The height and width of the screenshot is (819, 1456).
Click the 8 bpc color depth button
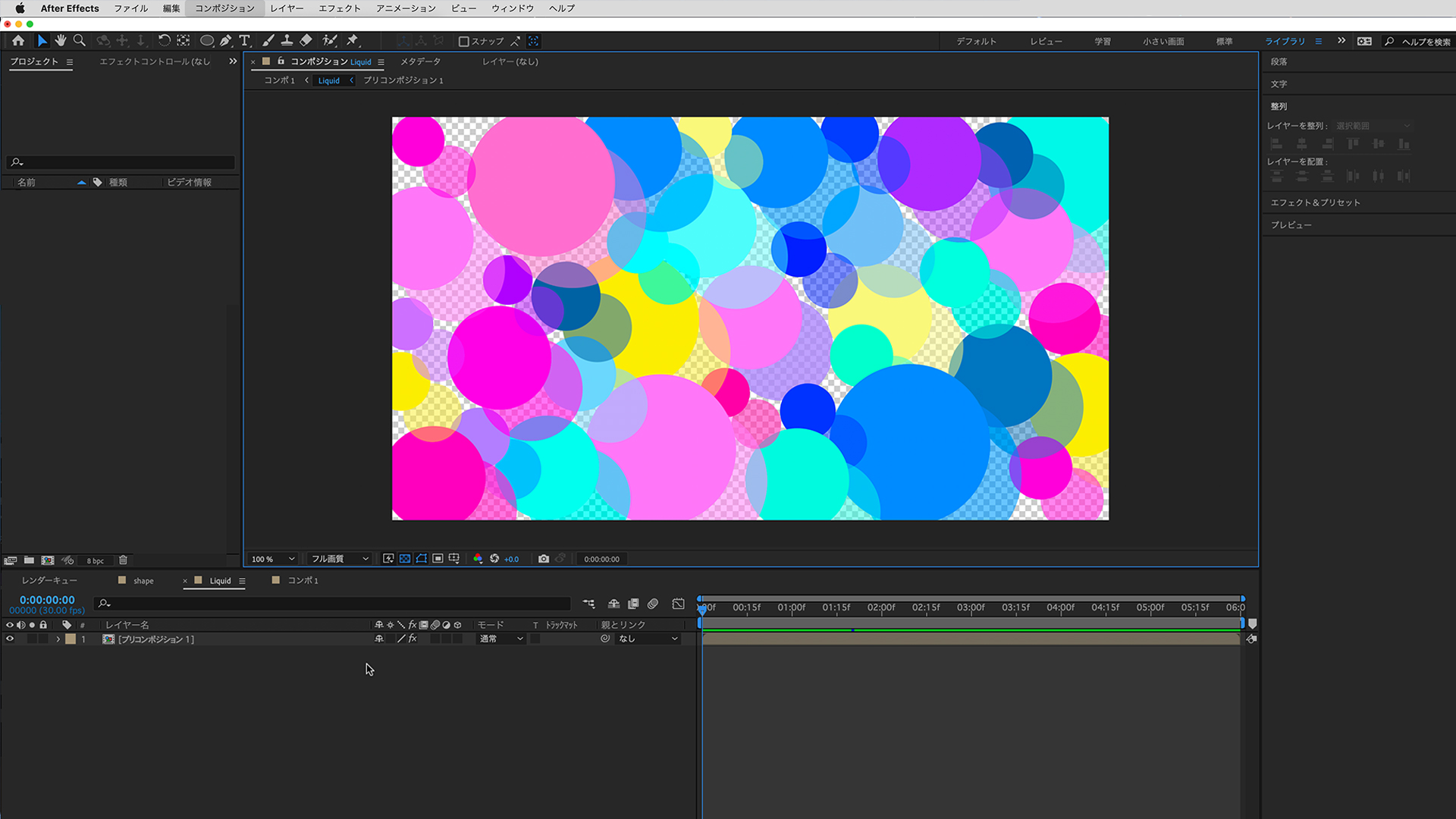click(95, 561)
